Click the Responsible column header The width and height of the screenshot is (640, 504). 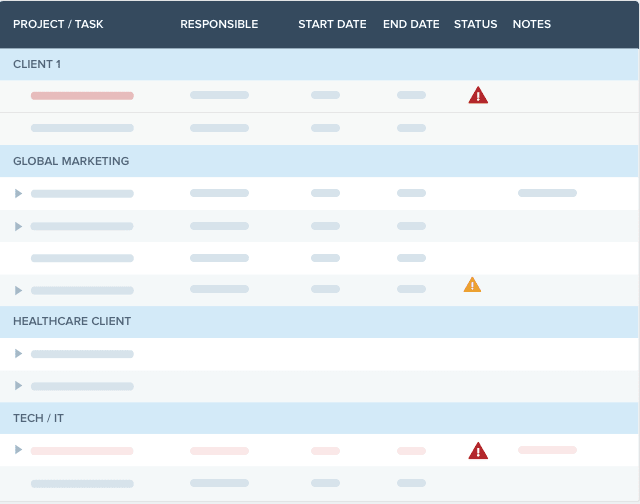coord(219,24)
